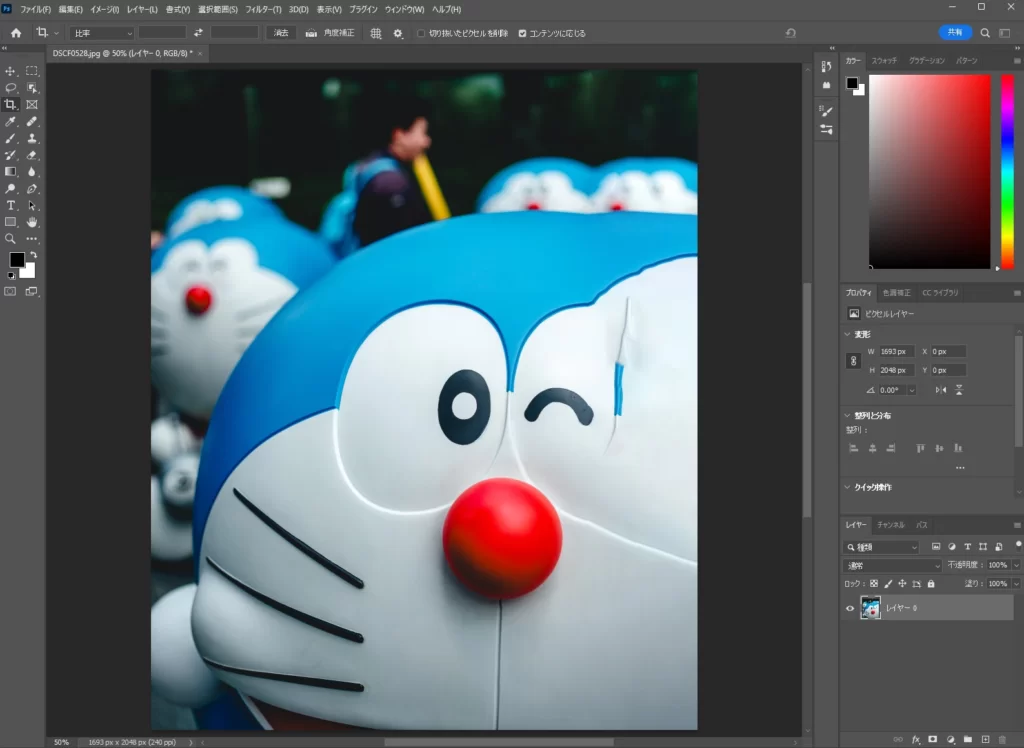This screenshot has height=748, width=1024.
Task: Swap foreground and background colors
Action: [x=33, y=255]
